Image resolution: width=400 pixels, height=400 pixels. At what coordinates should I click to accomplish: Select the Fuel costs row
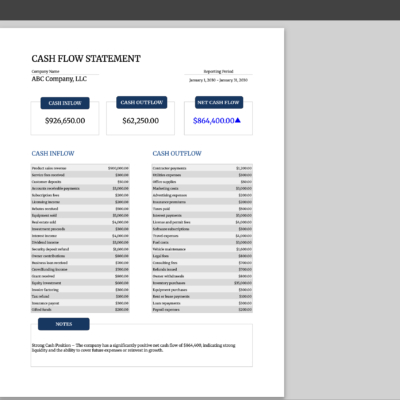point(202,242)
